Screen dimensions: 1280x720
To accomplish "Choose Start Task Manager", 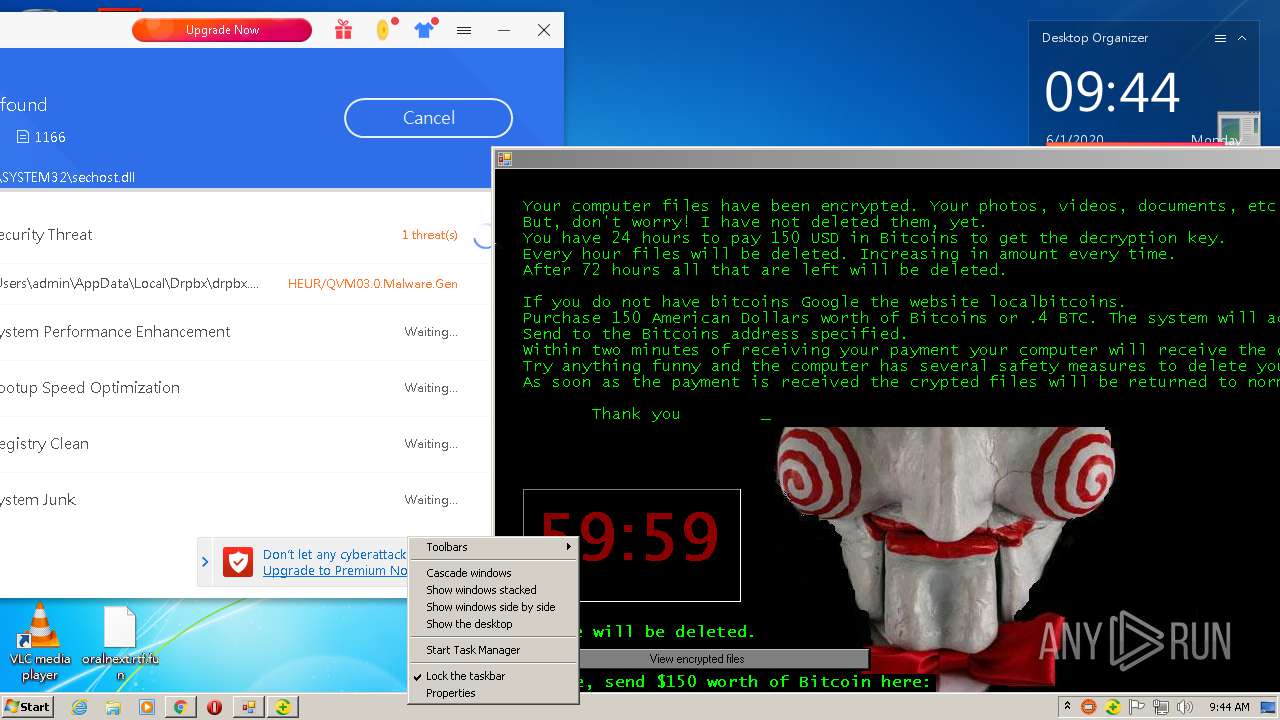I will [x=493, y=650].
